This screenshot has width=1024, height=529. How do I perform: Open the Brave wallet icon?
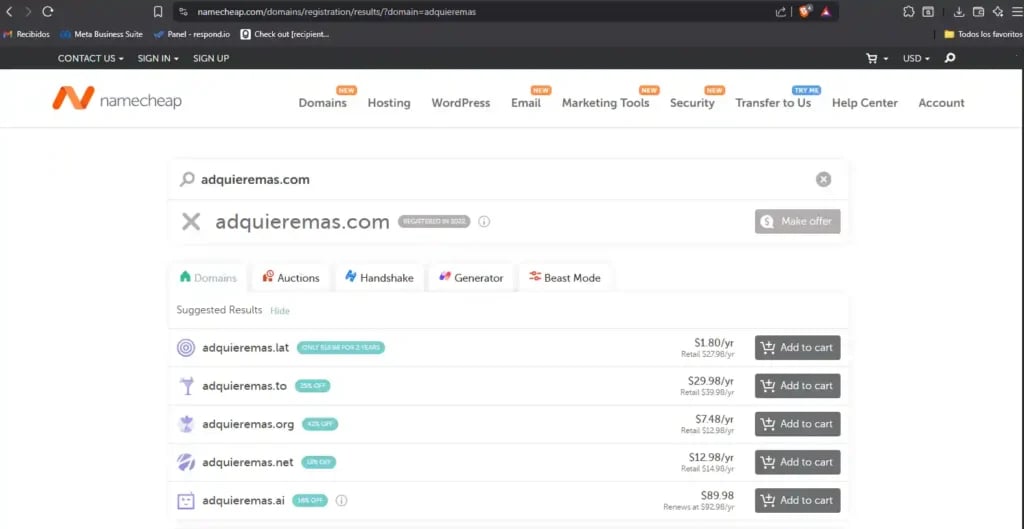[978, 12]
